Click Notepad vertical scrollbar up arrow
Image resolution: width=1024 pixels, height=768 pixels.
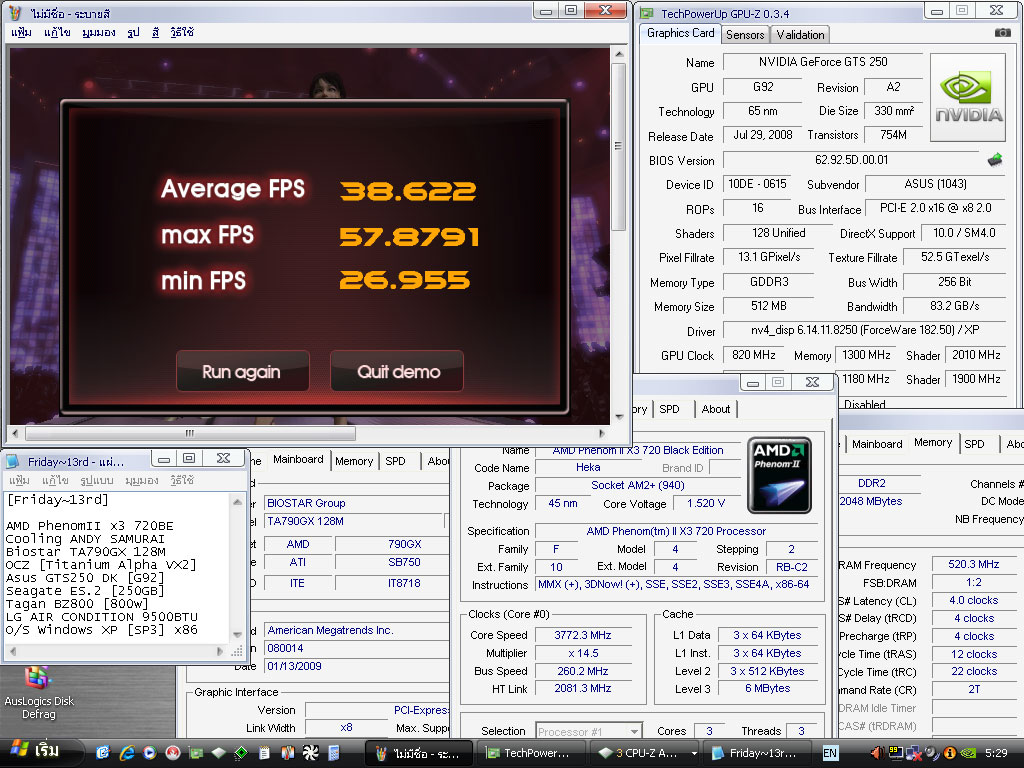[x=237, y=502]
